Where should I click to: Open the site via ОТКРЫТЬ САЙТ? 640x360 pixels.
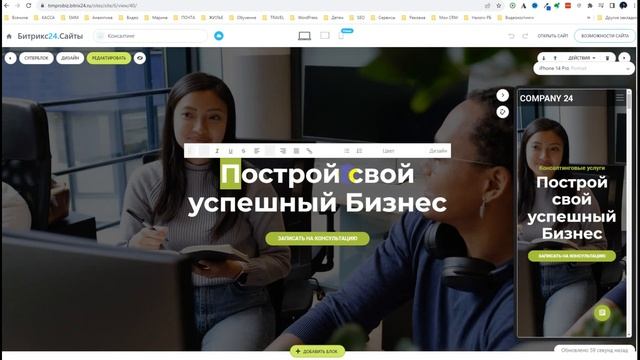click(x=553, y=36)
